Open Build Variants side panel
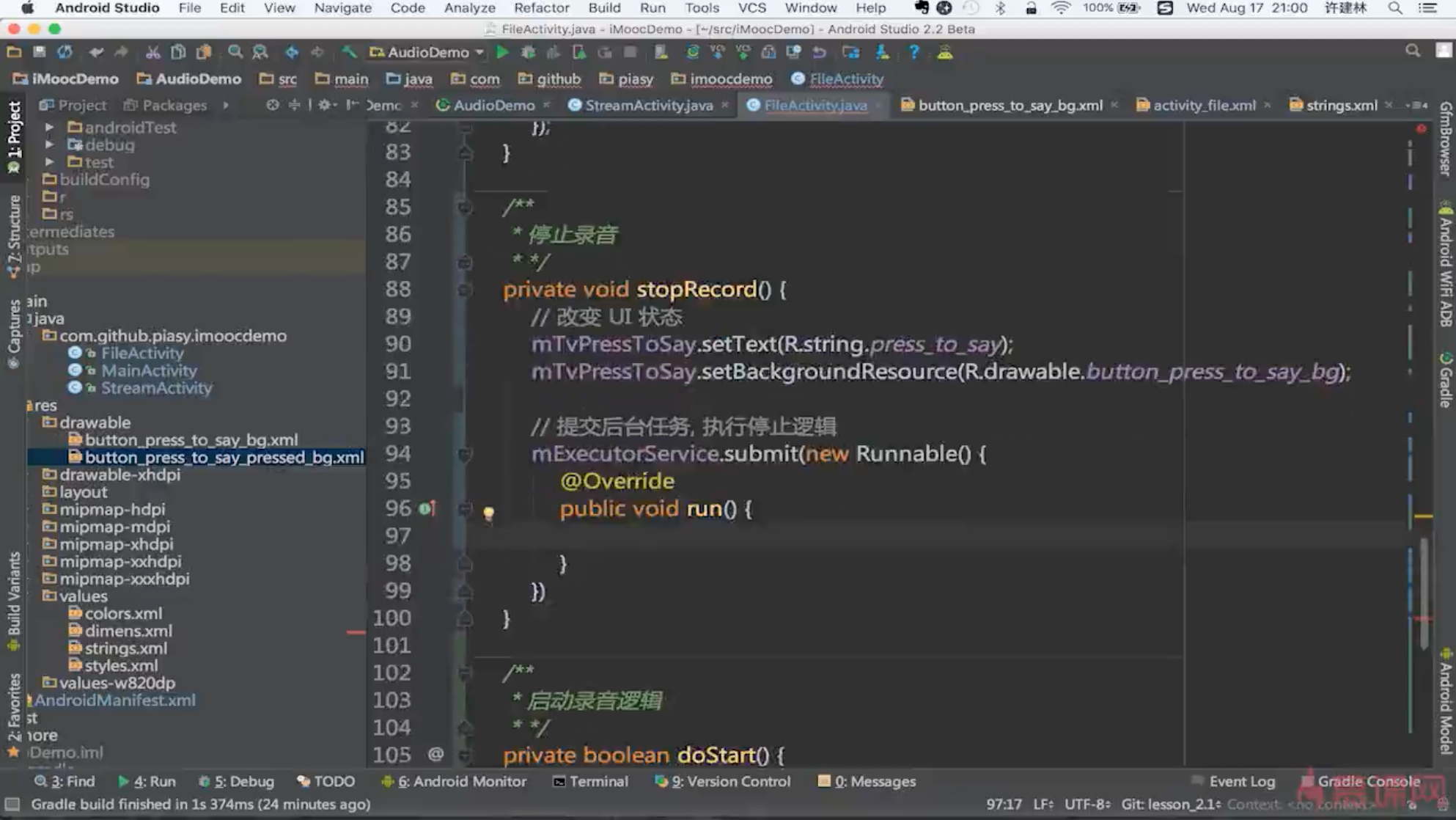Screen dimensions: 1456x820 pyautogui.click(x=13, y=601)
